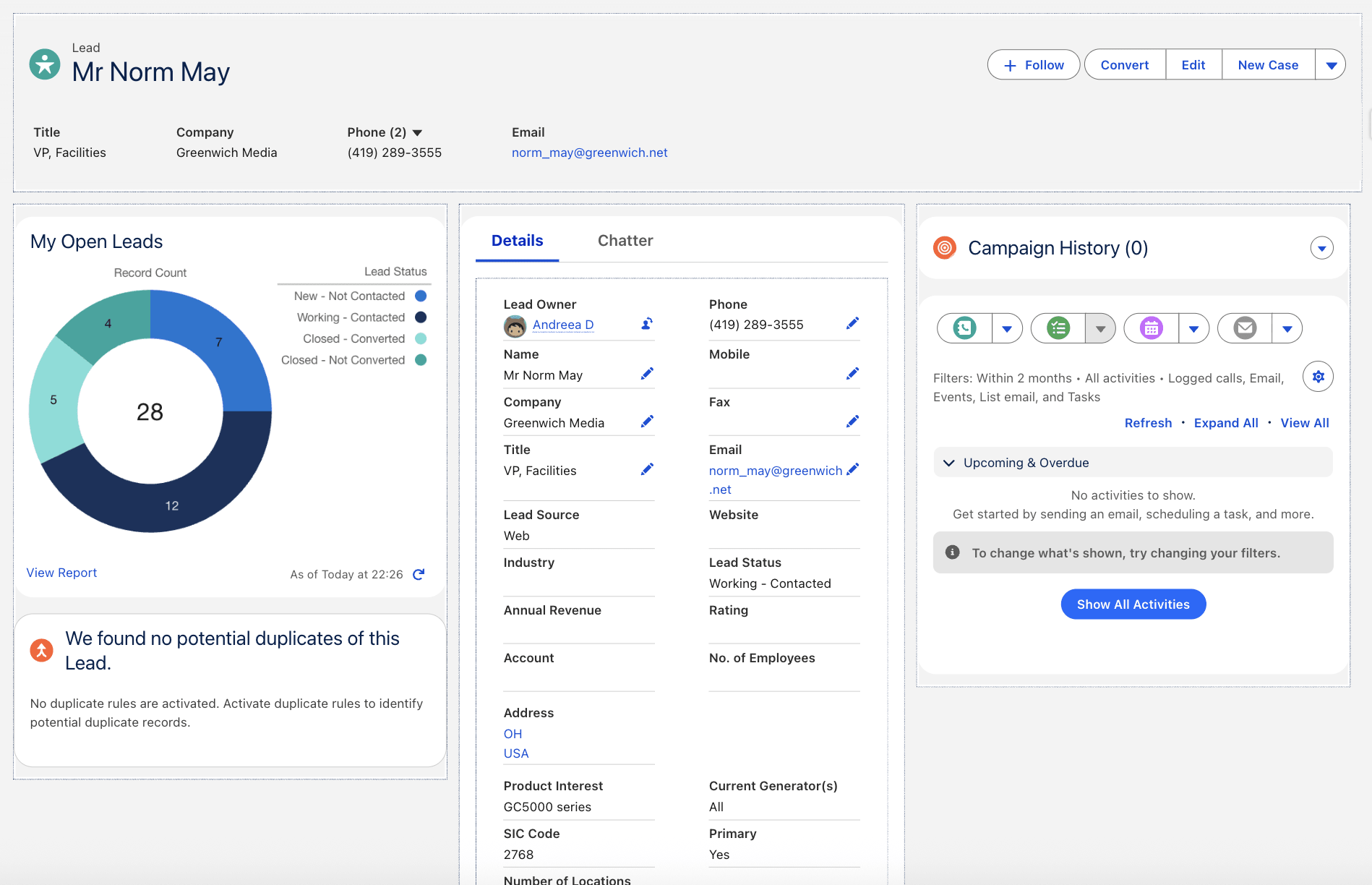
Task: Click the Email envelope icon
Action: 1245,328
